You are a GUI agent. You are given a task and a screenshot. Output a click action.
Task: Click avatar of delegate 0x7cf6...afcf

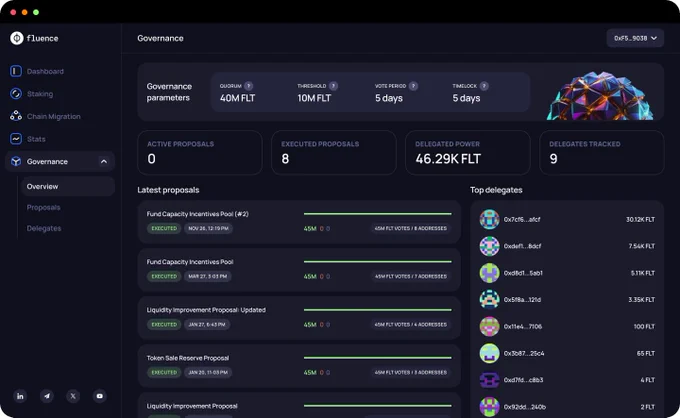click(489, 219)
